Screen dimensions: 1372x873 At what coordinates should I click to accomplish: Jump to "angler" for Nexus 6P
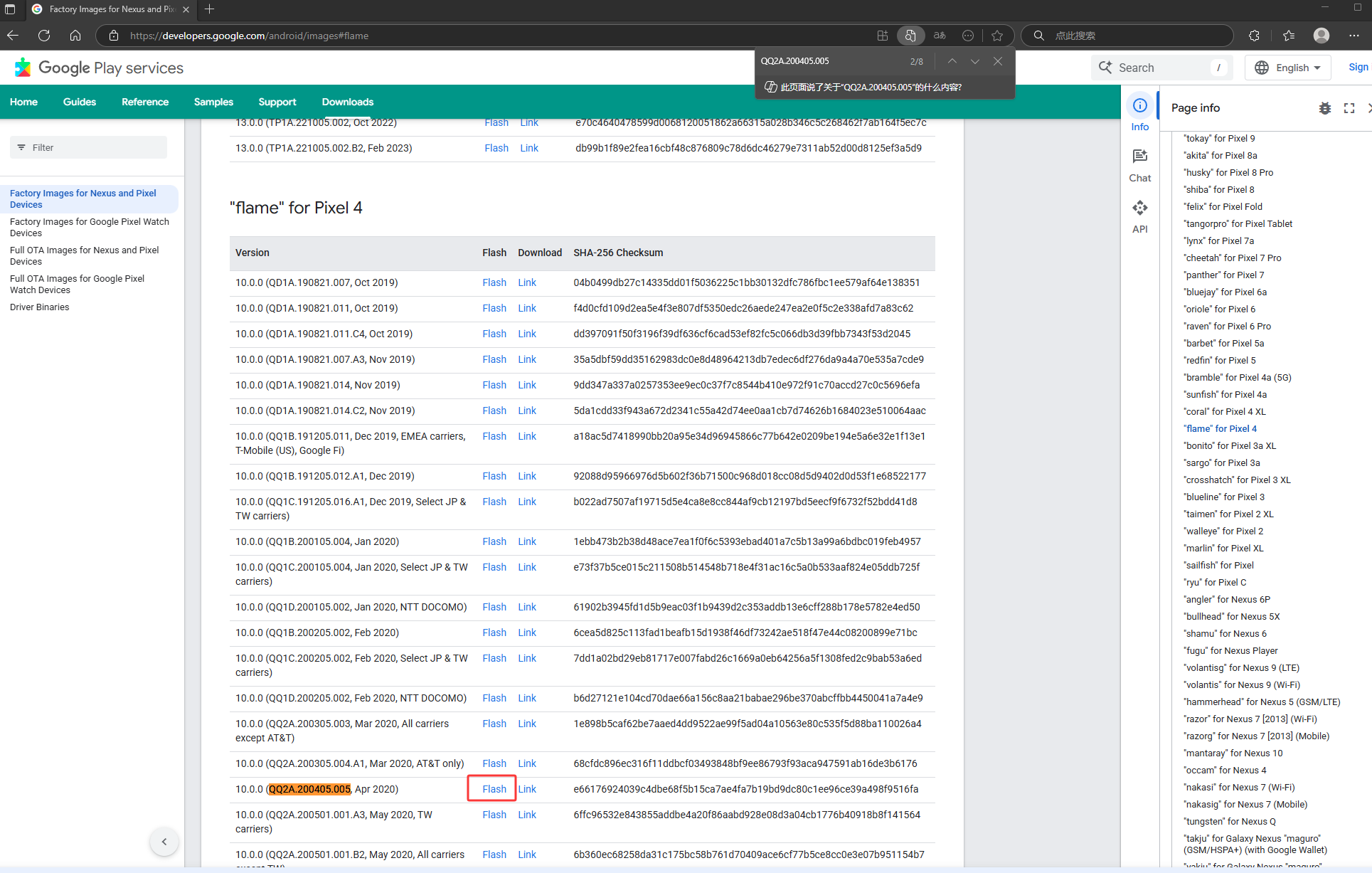pos(1227,600)
